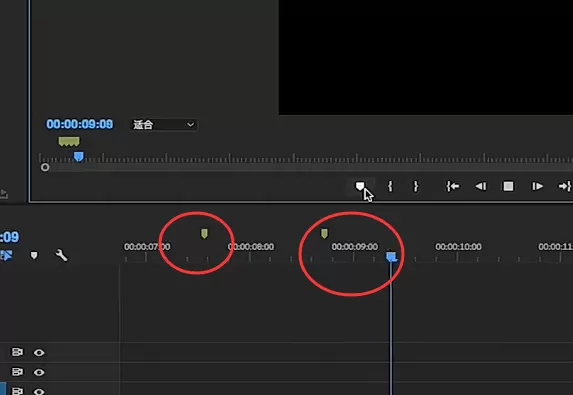Click the round zoom handle under the monitor ruler
Viewport: 573px width, 395px height.
point(45,167)
